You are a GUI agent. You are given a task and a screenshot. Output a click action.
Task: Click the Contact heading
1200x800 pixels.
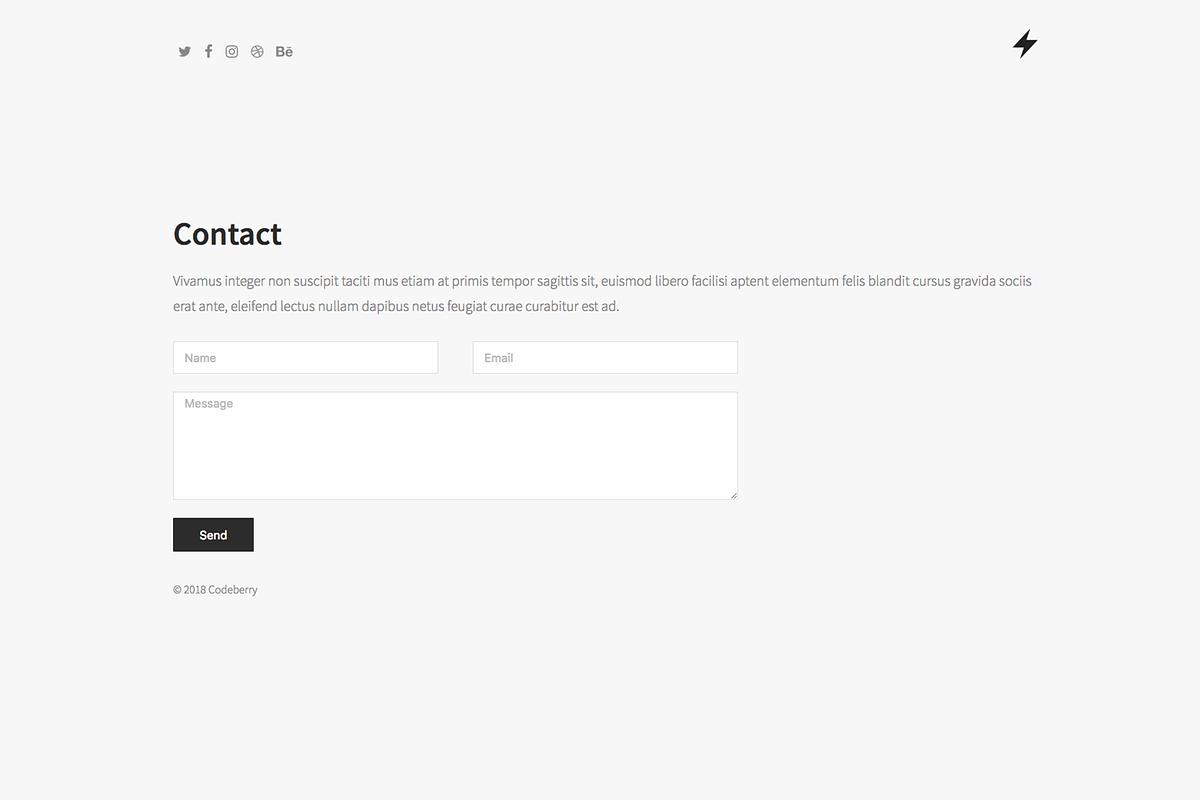click(227, 234)
